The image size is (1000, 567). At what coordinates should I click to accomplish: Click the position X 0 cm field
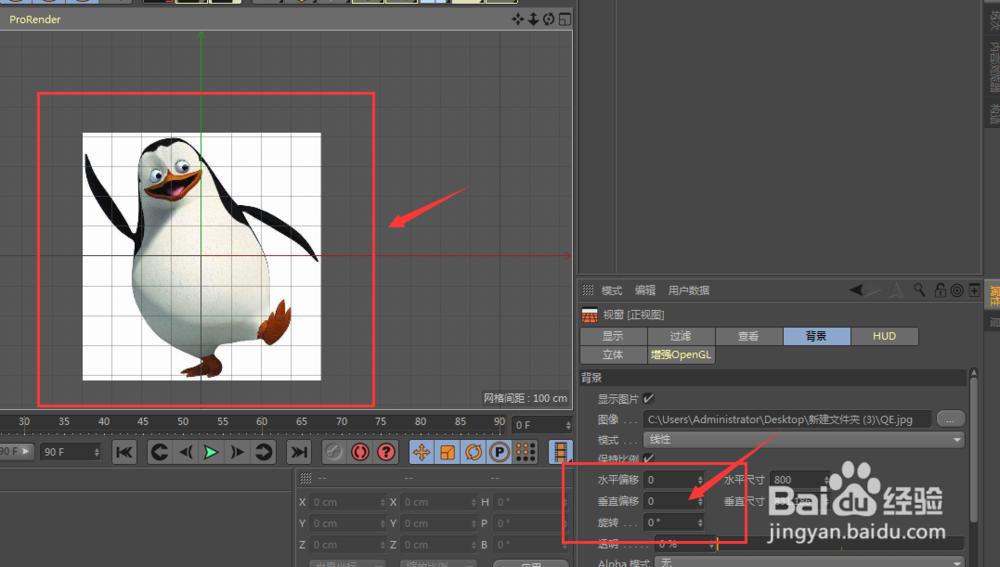(x=348, y=502)
